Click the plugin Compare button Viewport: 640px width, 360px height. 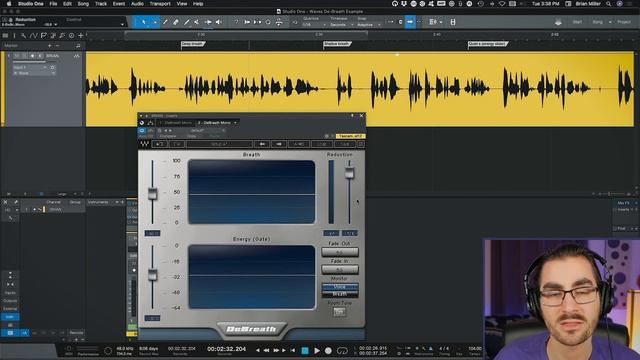[168, 136]
